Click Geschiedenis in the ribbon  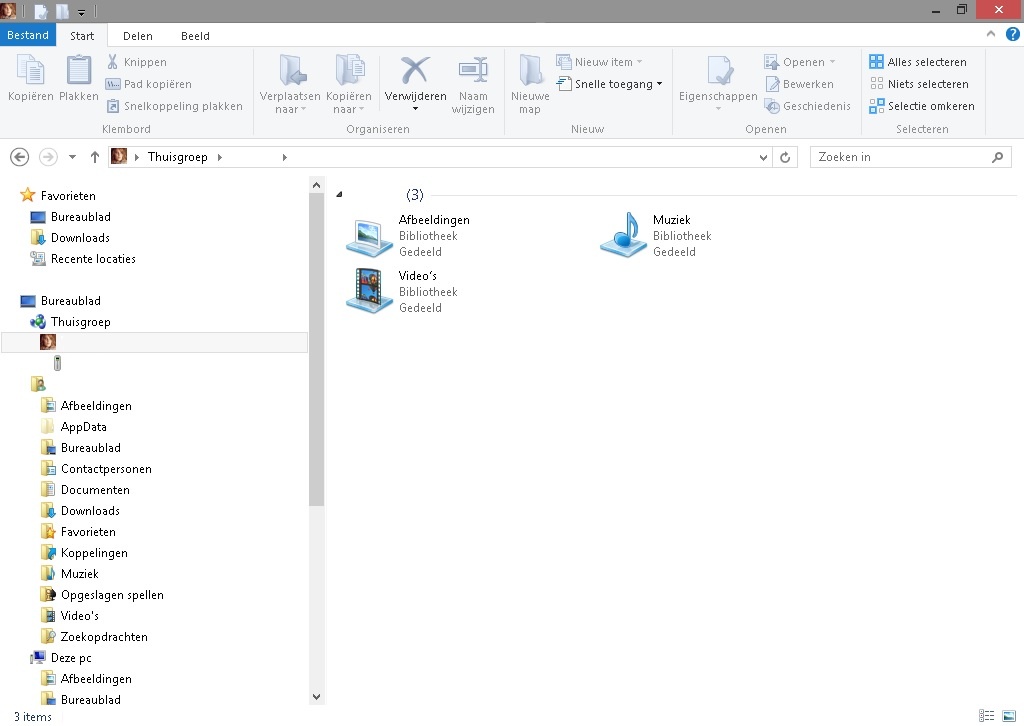point(807,106)
